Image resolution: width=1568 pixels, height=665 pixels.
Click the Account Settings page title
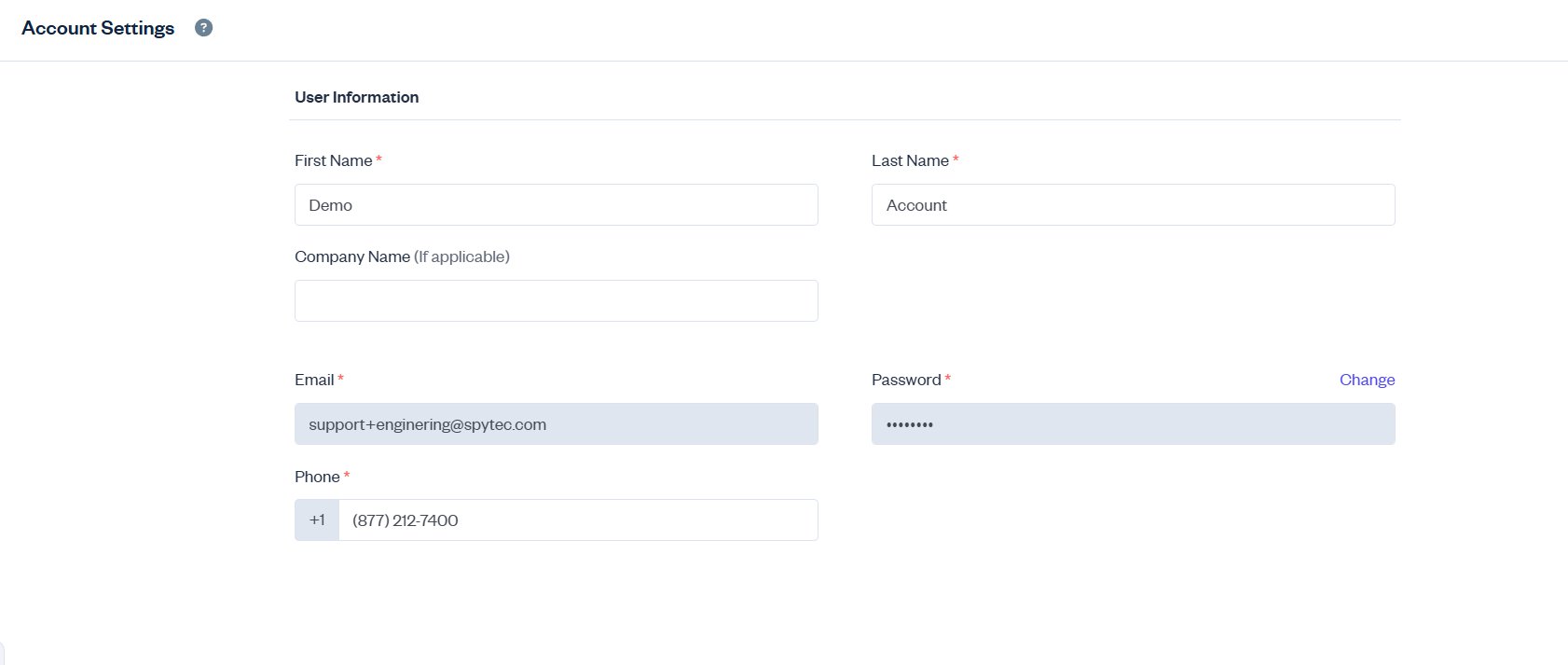[x=98, y=28]
